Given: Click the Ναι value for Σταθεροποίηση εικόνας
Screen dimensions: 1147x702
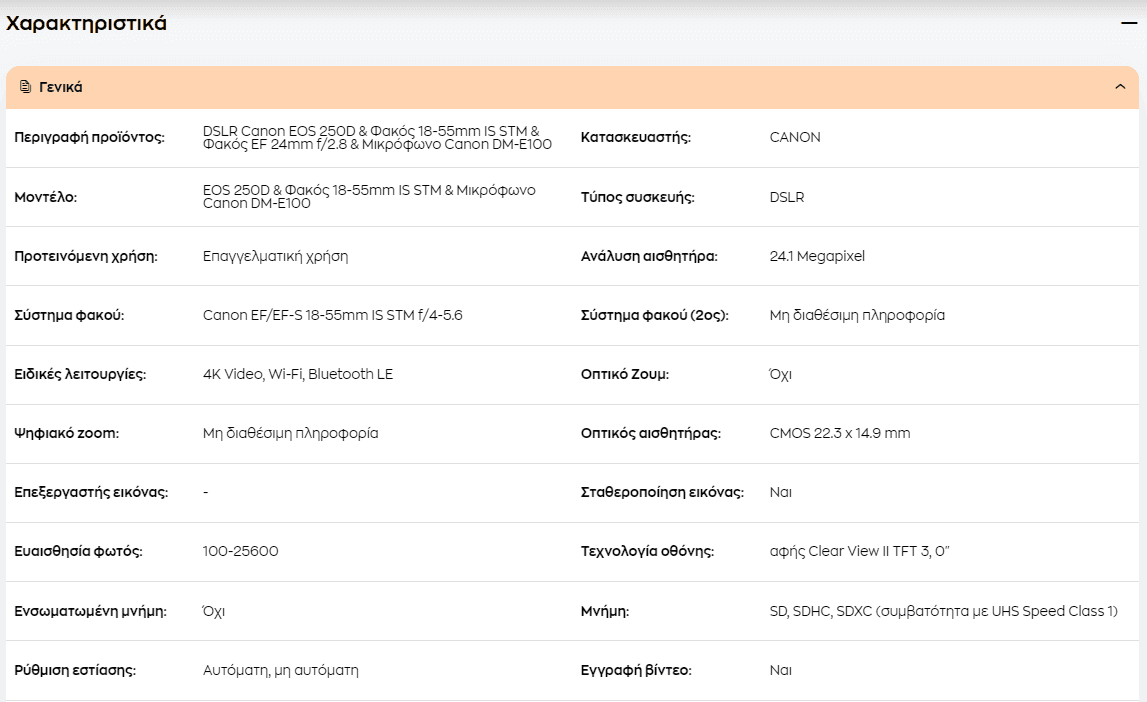Looking at the screenshot, I should [x=781, y=492].
